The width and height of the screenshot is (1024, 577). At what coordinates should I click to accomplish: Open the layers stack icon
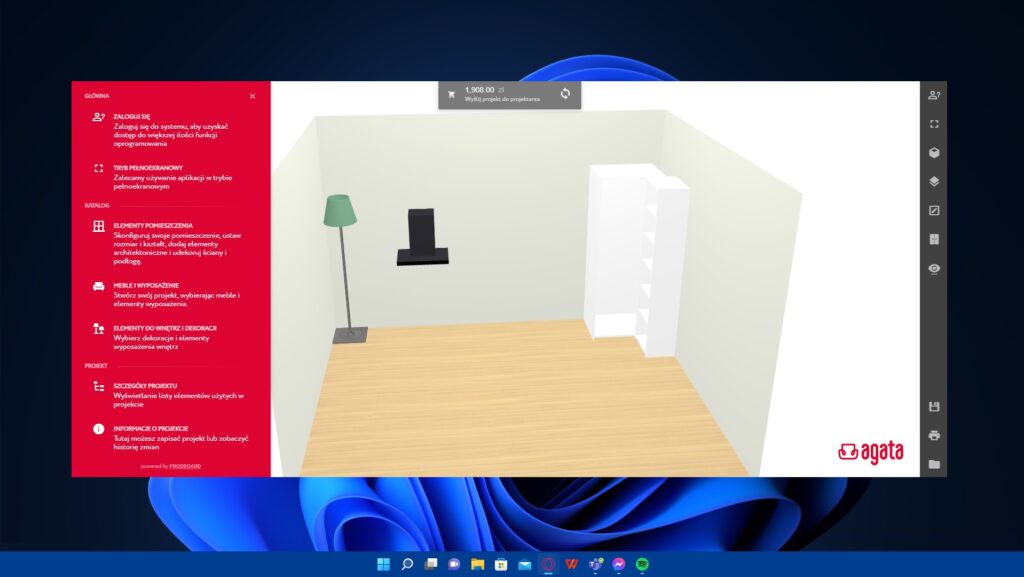(x=934, y=181)
